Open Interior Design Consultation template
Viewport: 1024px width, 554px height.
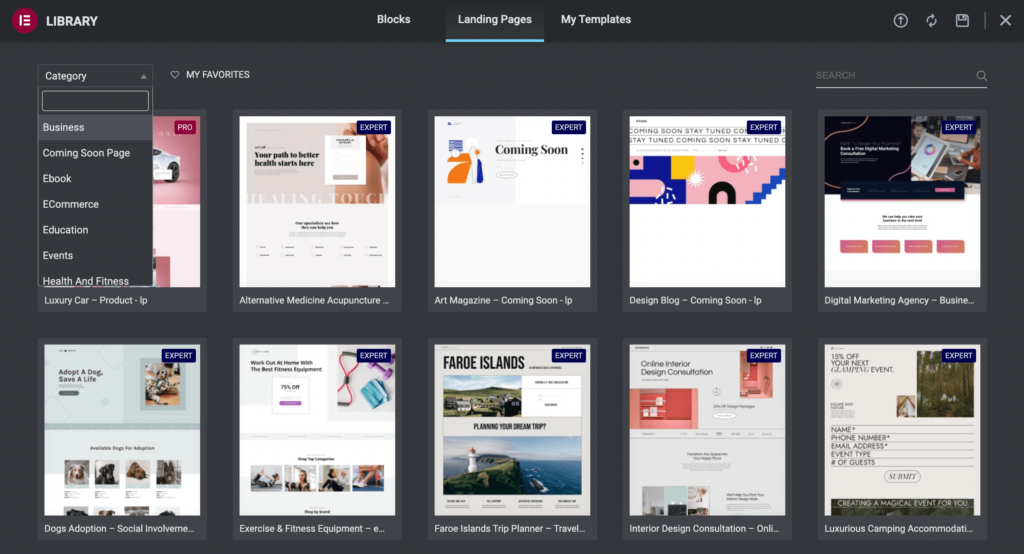(x=707, y=430)
